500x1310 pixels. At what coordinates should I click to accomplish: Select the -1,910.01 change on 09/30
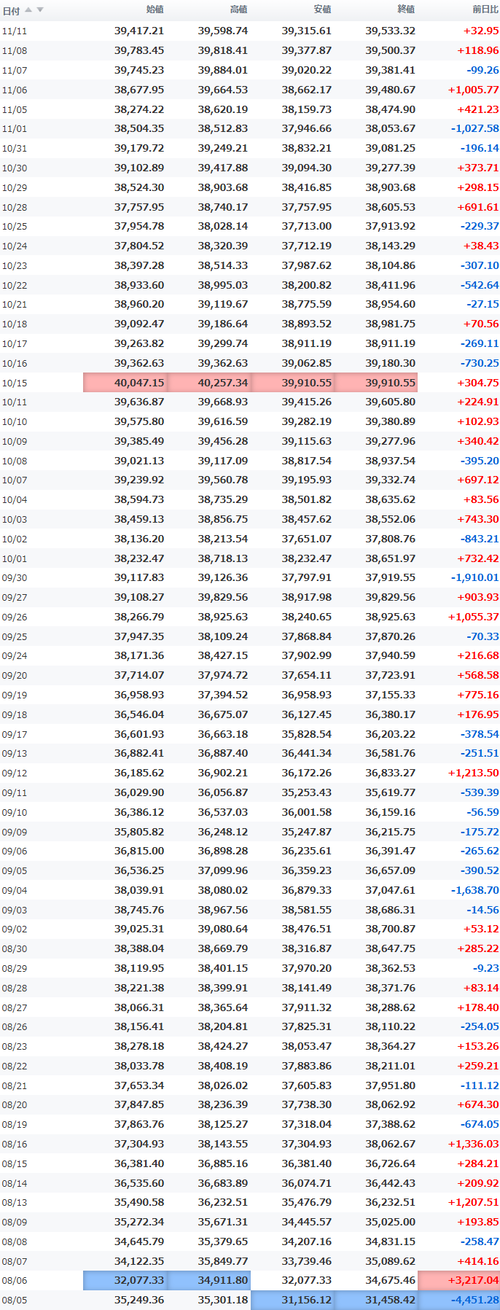point(475,577)
